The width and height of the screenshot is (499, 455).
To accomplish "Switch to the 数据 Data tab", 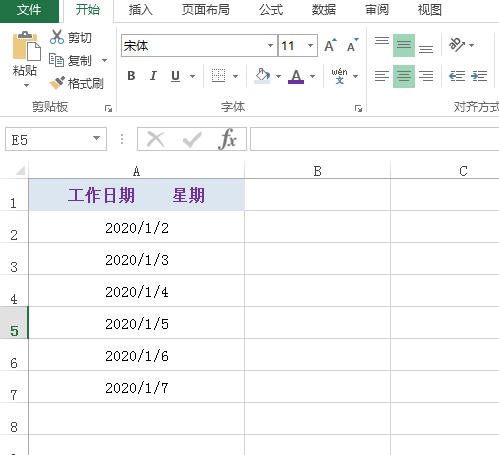I will point(324,10).
